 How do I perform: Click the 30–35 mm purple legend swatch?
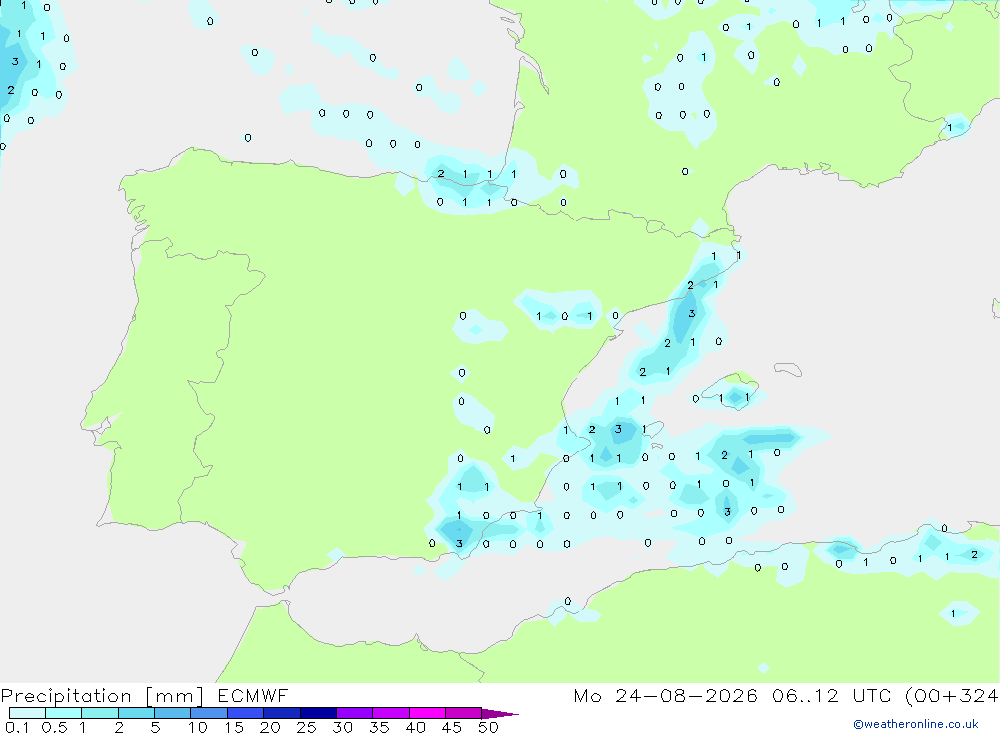(x=354, y=713)
